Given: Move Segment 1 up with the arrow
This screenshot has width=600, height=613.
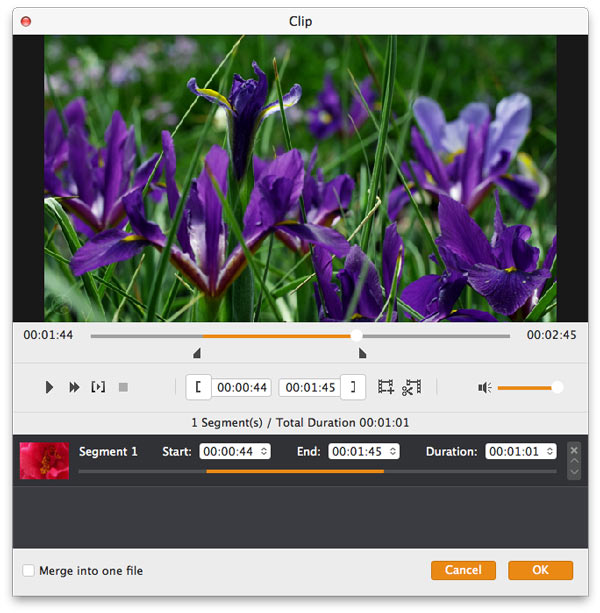Looking at the screenshot, I should [x=574, y=461].
